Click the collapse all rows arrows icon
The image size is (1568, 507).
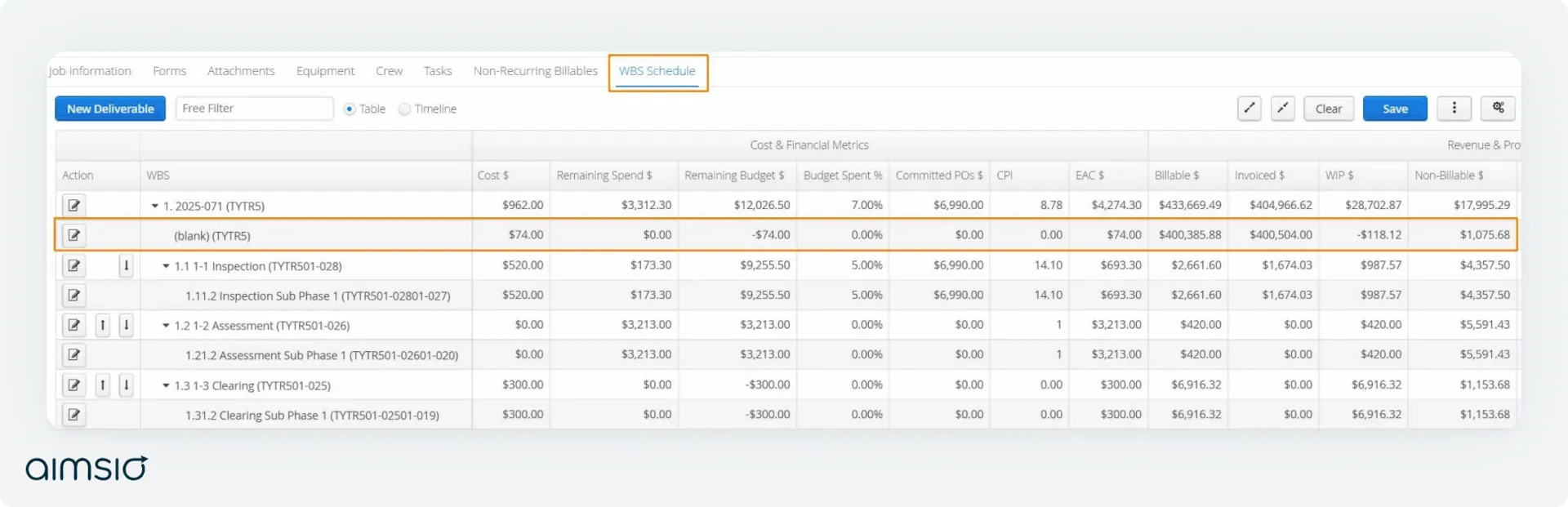pyautogui.click(x=1283, y=109)
